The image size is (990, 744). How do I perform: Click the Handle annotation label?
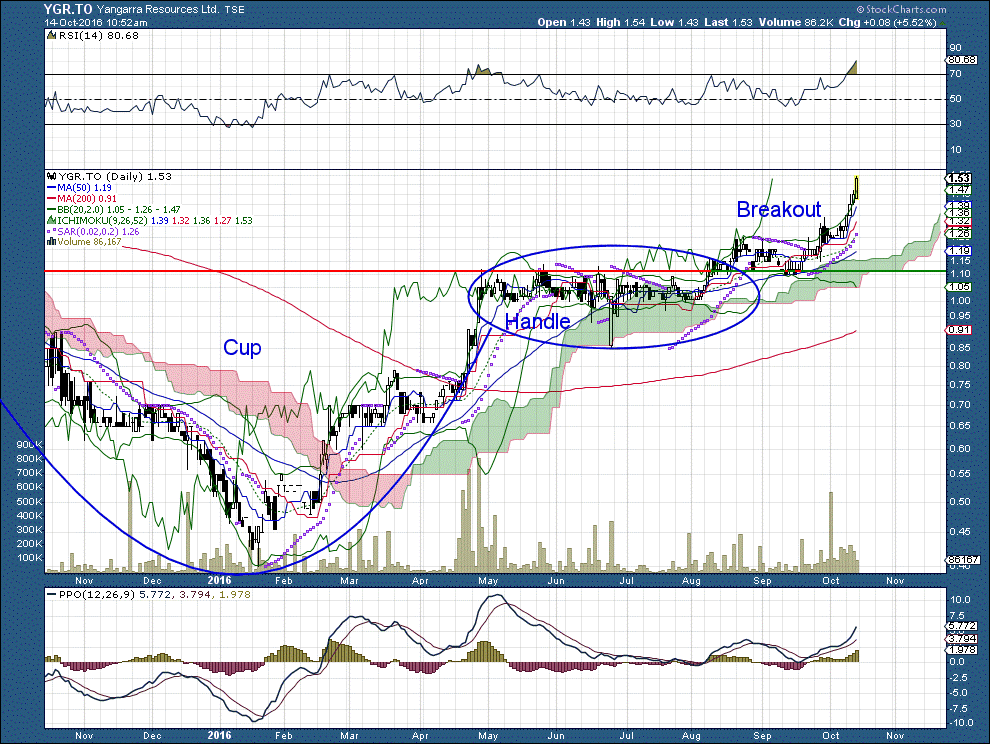tap(539, 321)
